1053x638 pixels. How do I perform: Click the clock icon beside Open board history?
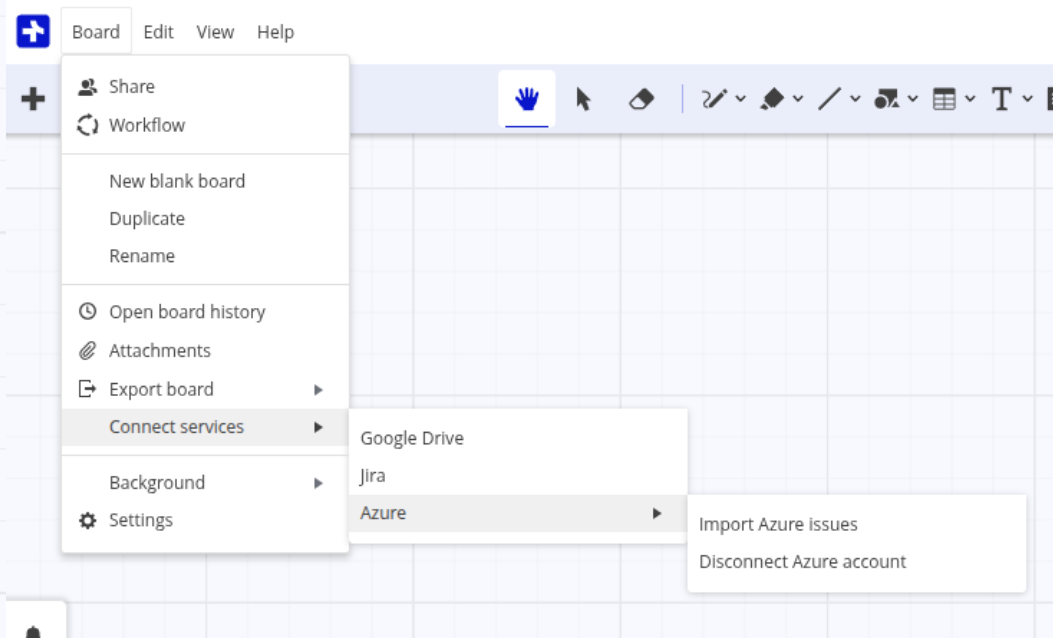[x=87, y=312]
